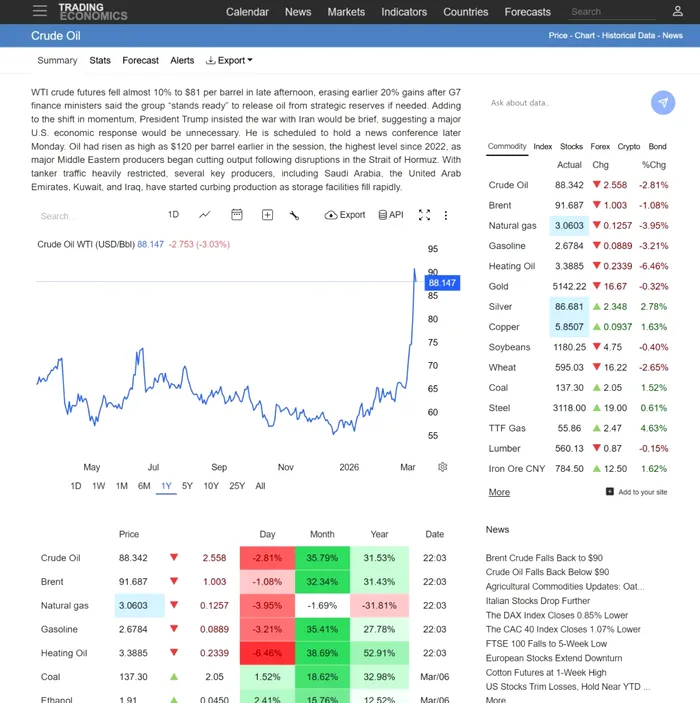Click the Add to your site button
This screenshot has height=703, width=700.
636,492
